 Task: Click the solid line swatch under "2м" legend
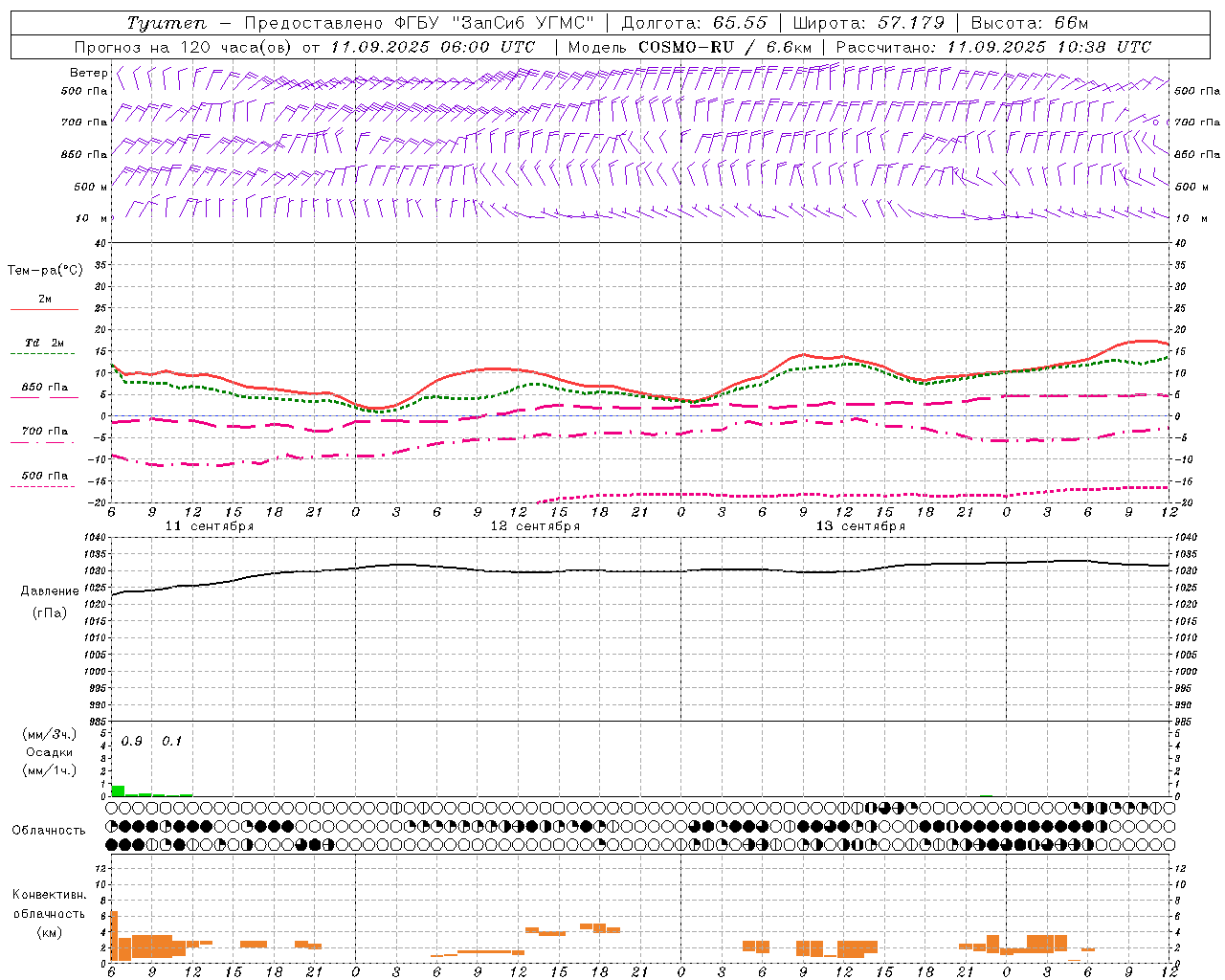pos(44,309)
